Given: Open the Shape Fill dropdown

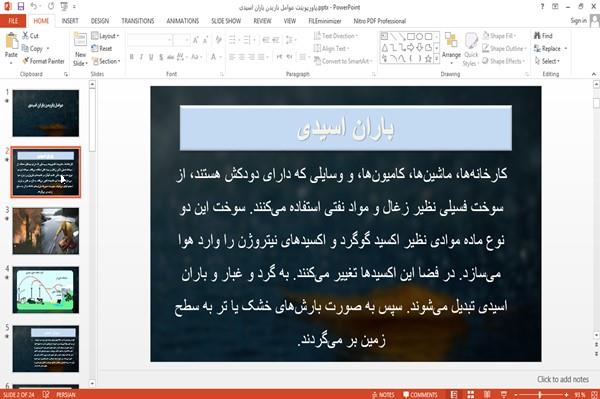Looking at the screenshot, I should click(499, 36).
